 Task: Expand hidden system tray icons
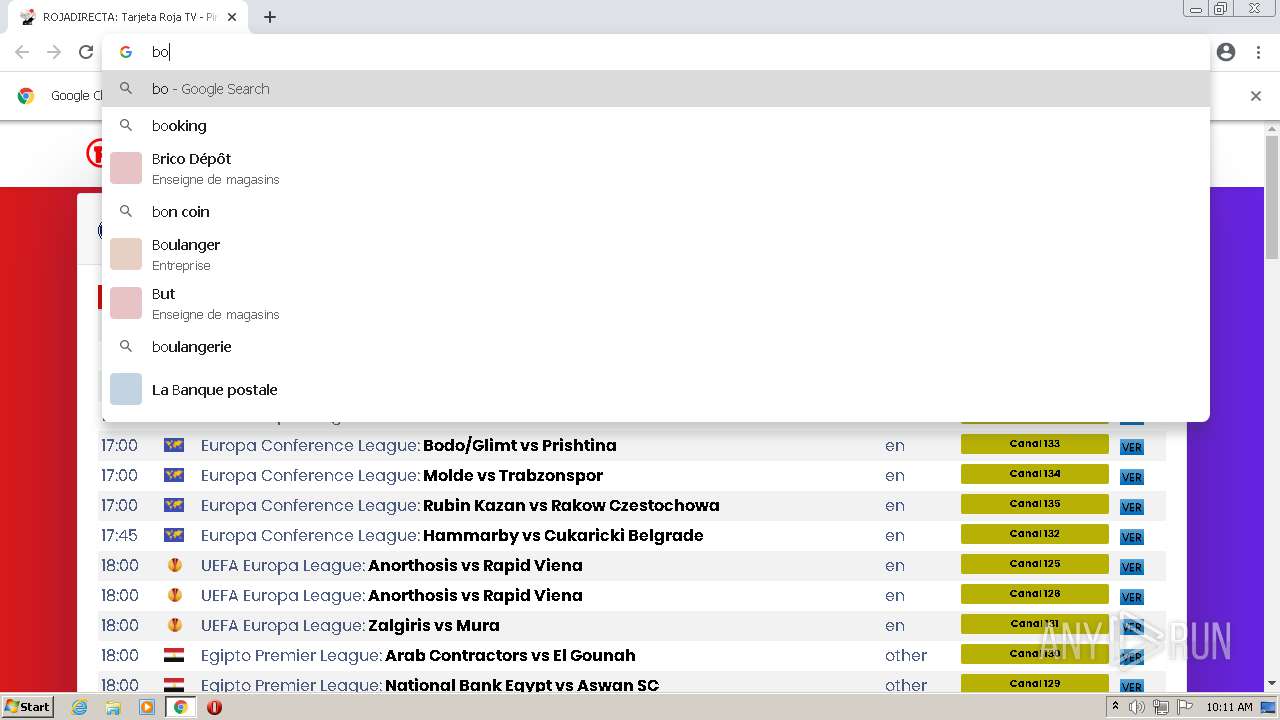1115,707
